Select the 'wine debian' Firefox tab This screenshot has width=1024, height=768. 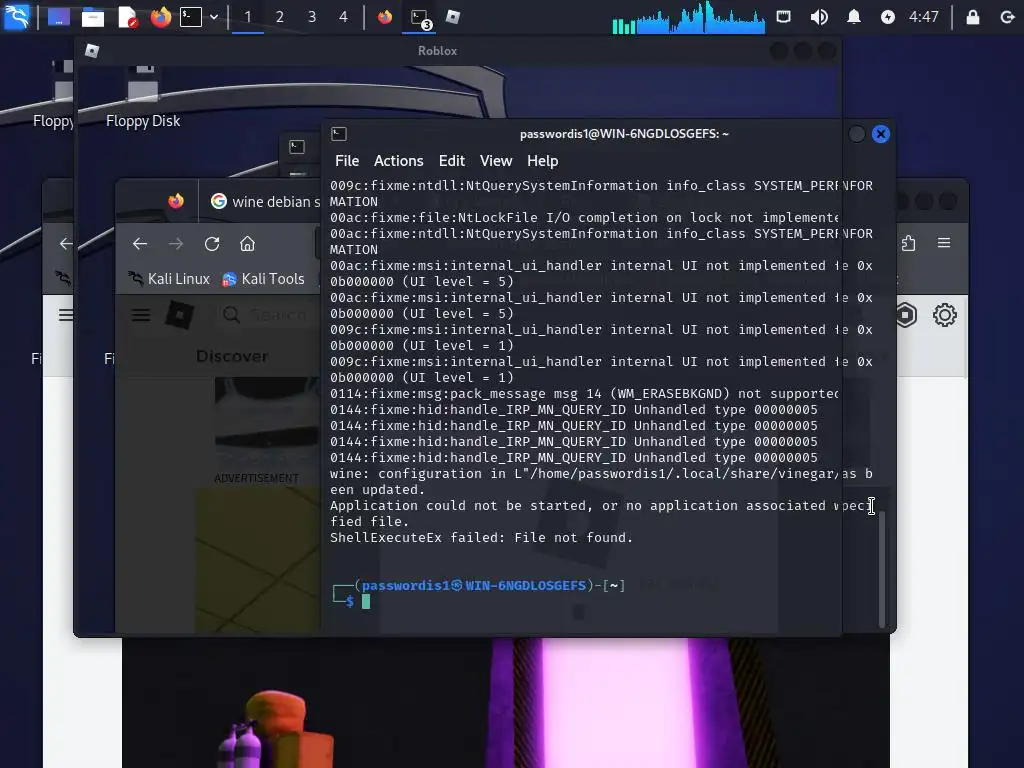264,202
